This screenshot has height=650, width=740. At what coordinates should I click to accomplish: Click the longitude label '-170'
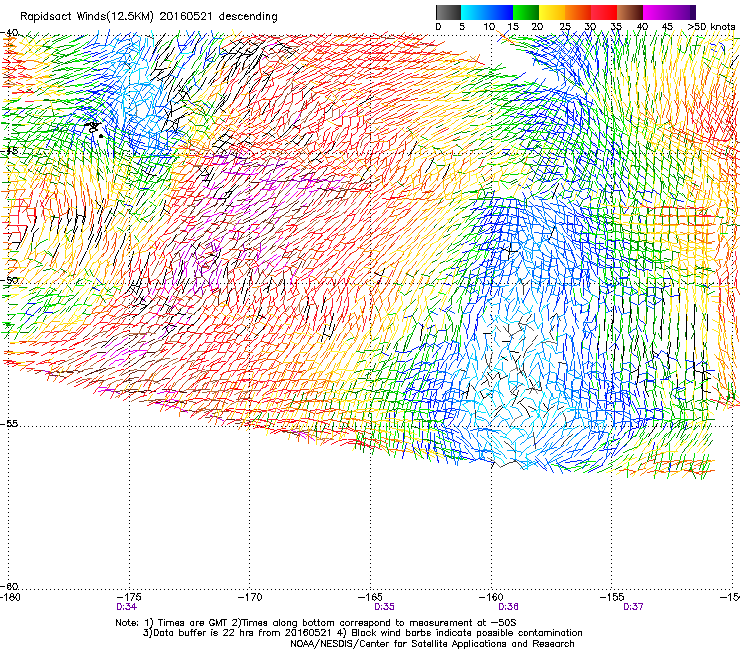coord(250,597)
